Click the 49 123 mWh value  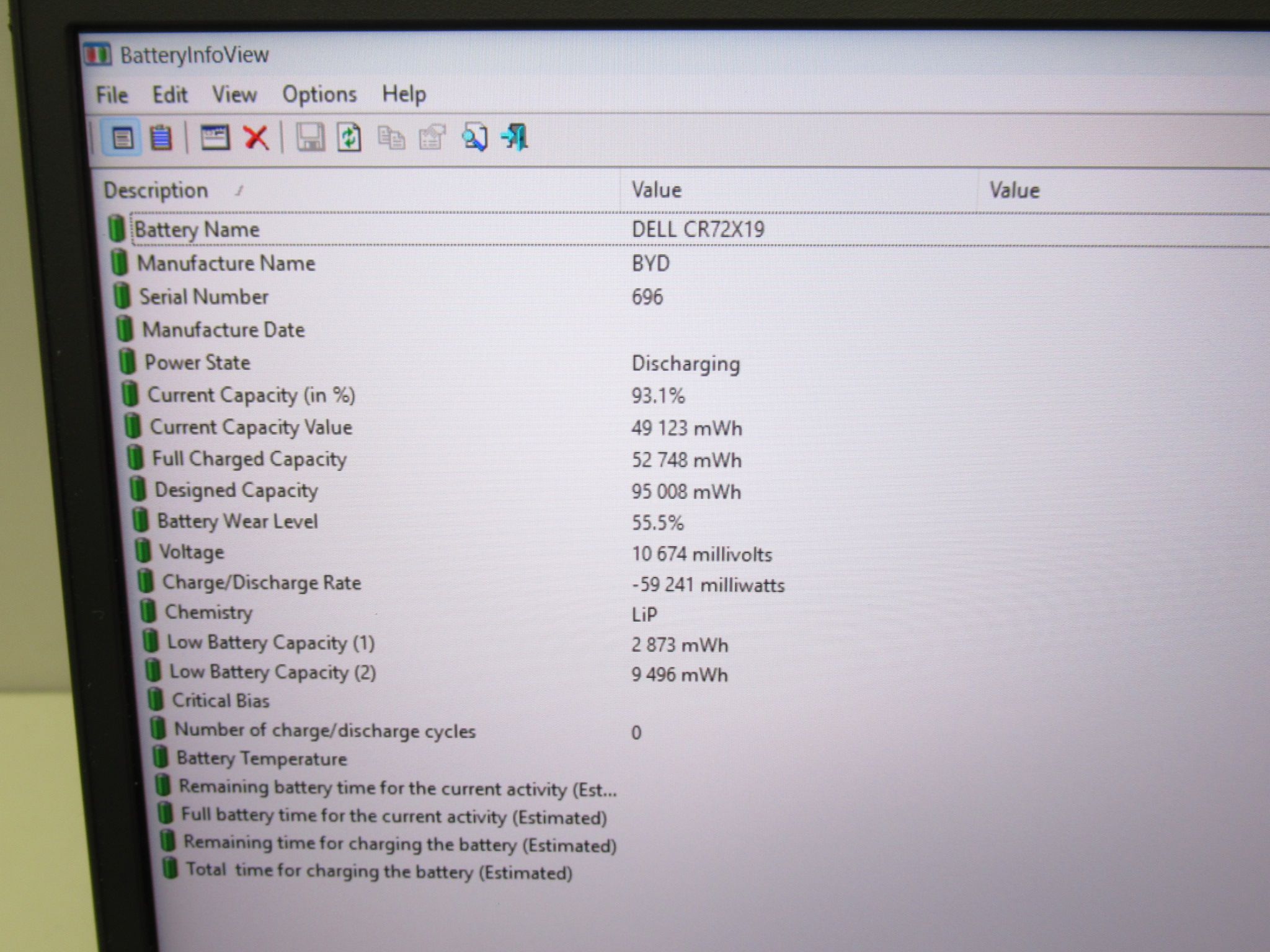(686, 428)
